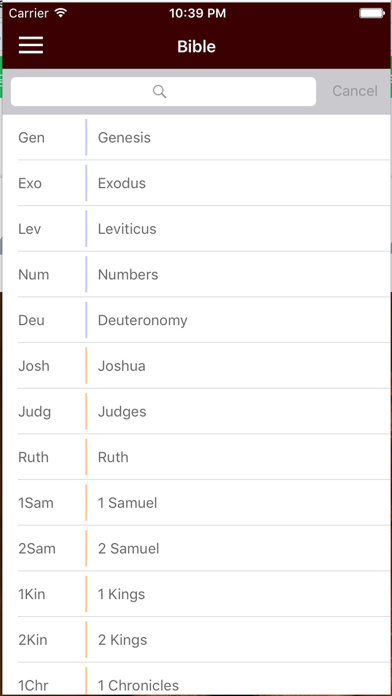Cancel the search
Screen dimensions: 392x696
(355, 91)
